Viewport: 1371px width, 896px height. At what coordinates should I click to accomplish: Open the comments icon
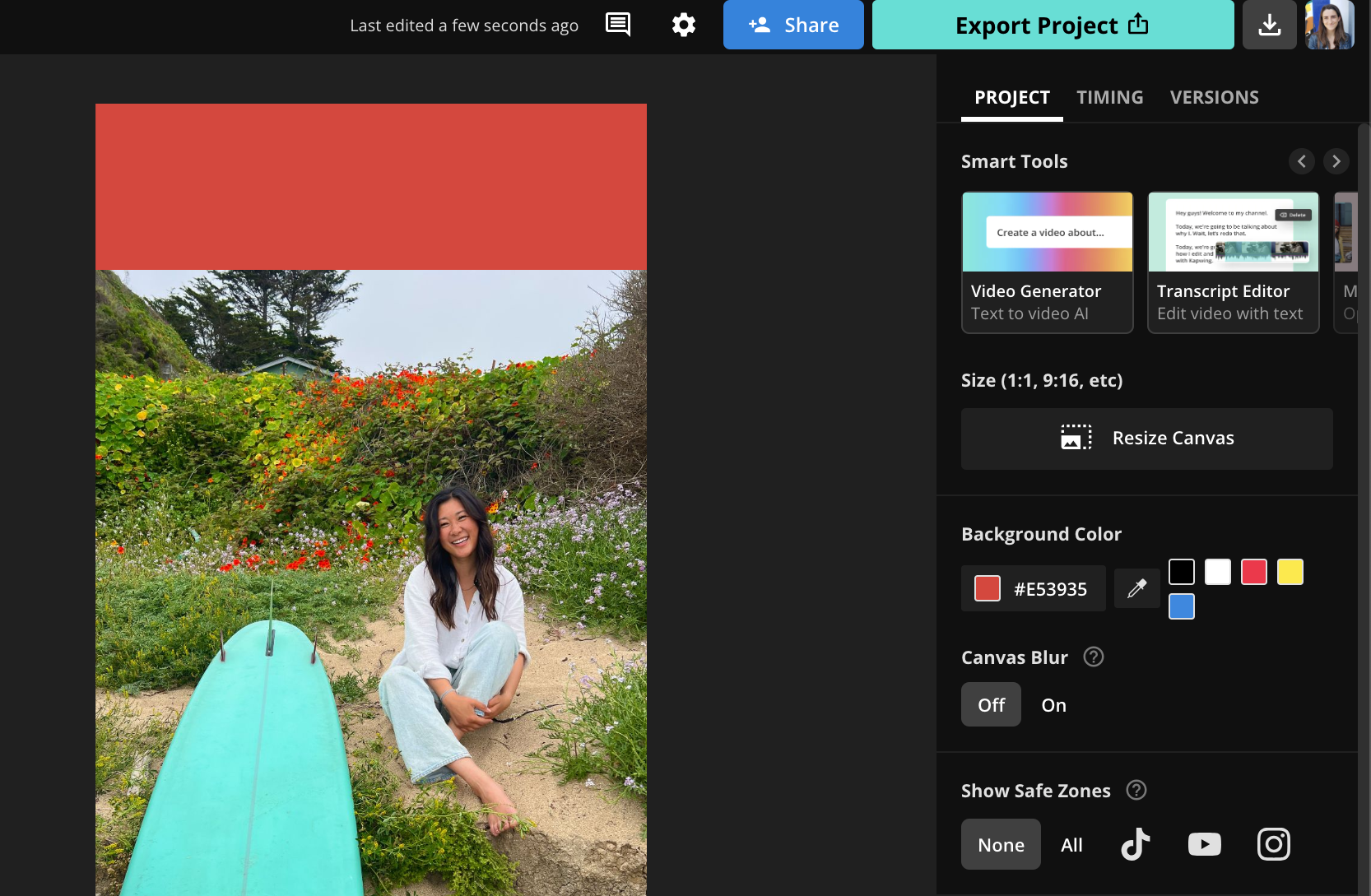click(618, 25)
